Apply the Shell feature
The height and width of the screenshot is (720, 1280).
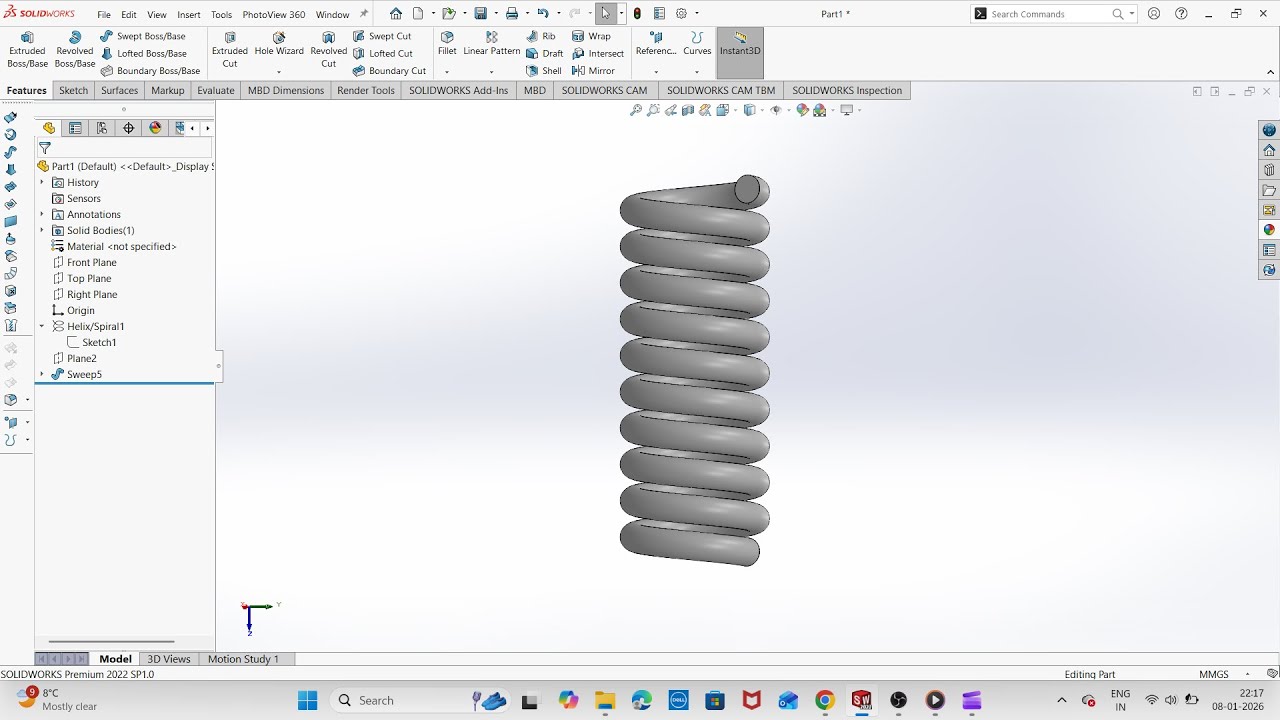coord(544,71)
